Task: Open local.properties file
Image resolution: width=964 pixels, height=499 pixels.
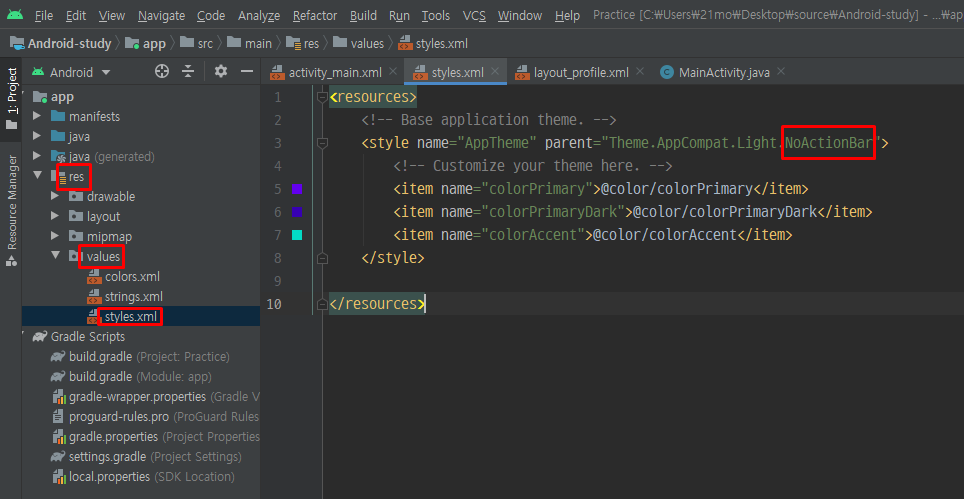Action: click(x=143, y=477)
